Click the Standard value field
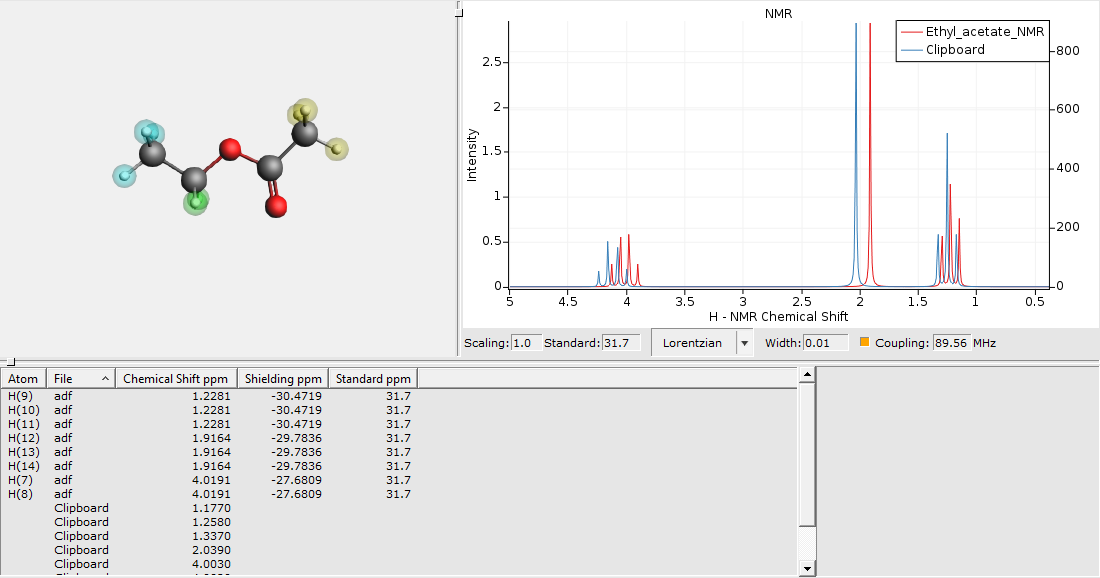Viewport: 1100px width, 578px height. point(621,343)
